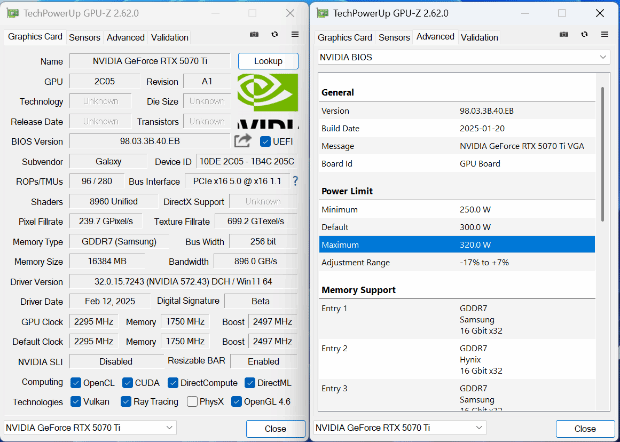Click Resizable BAR field showing Enabled

(264, 361)
